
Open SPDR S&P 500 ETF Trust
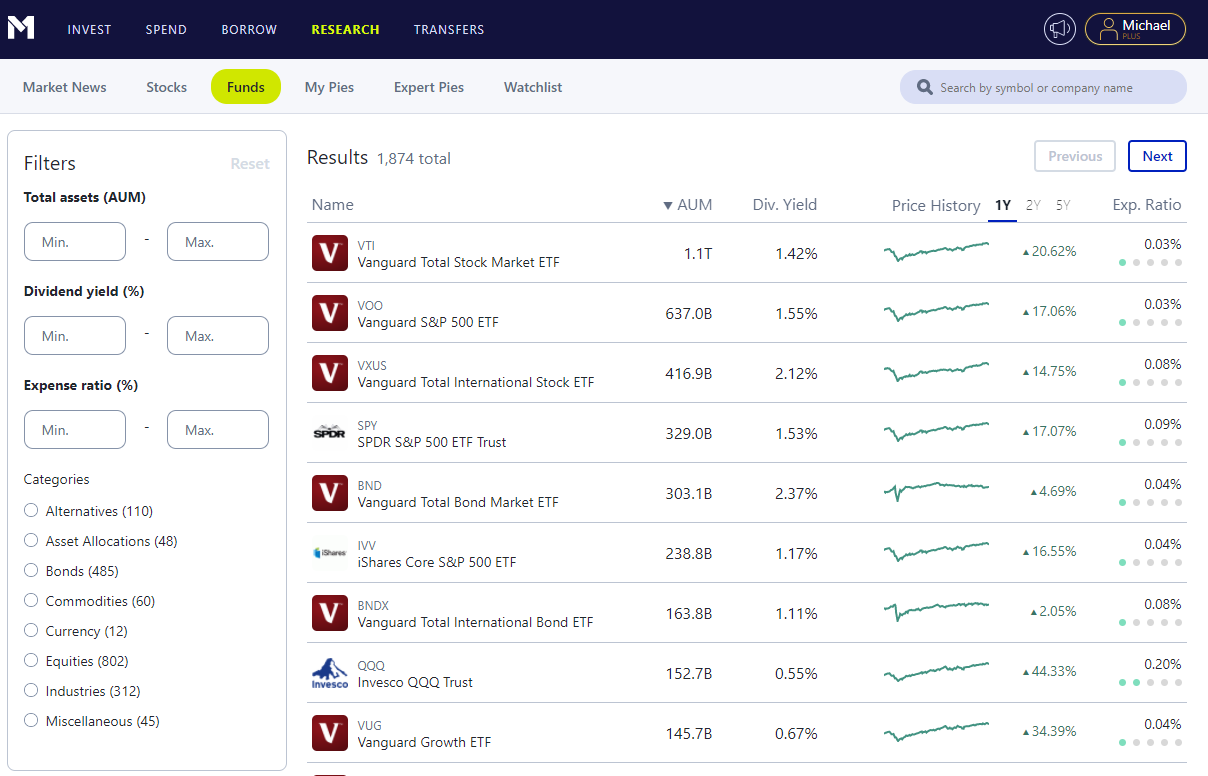(432, 443)
